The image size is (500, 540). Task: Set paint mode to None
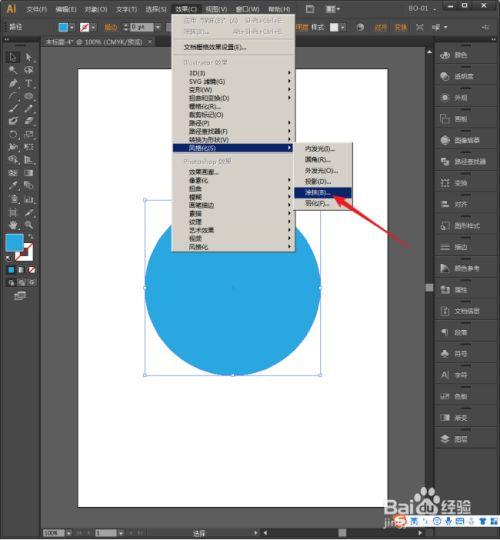click(x=32, y=270)
